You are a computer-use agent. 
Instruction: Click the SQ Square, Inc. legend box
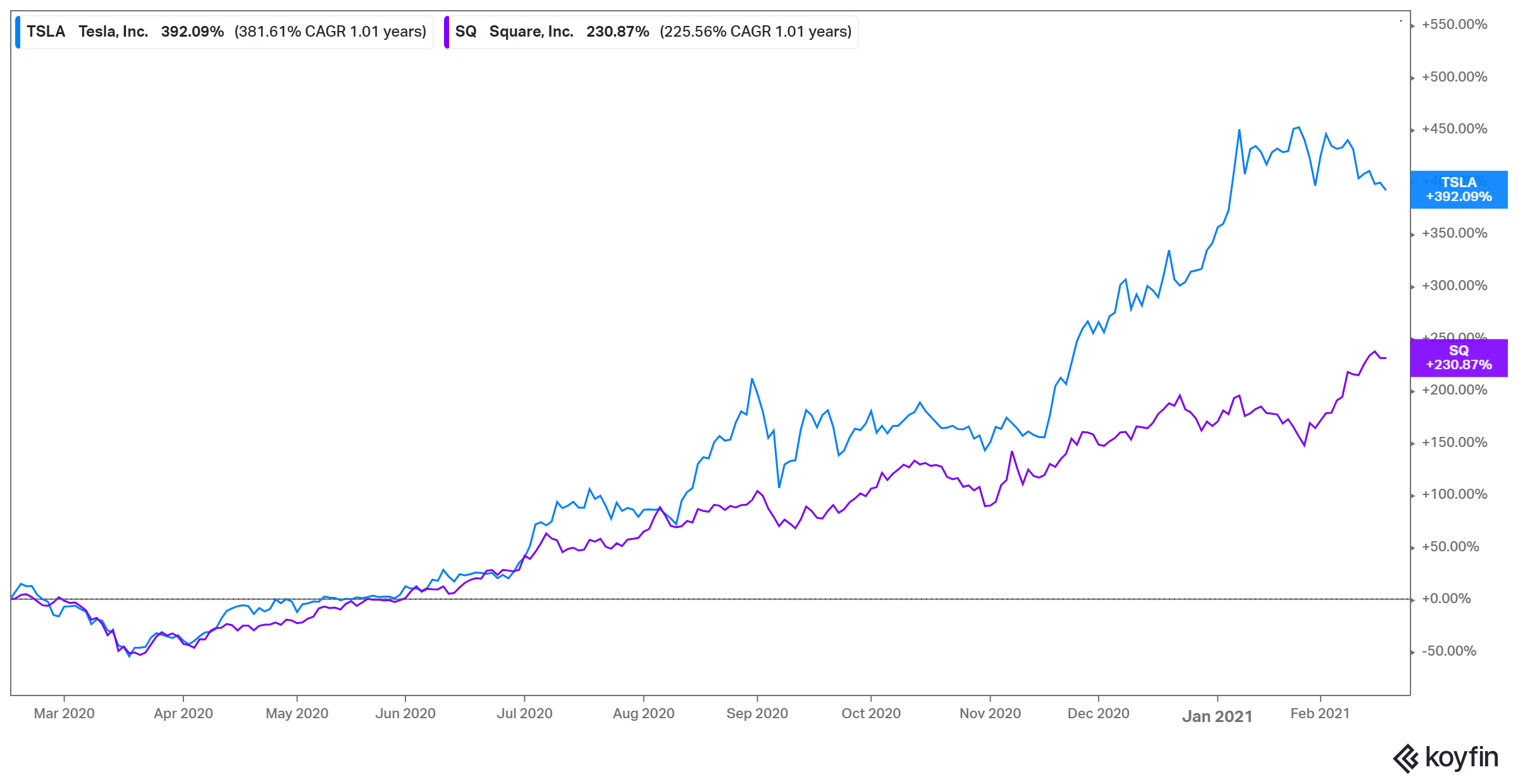point(651,32)
